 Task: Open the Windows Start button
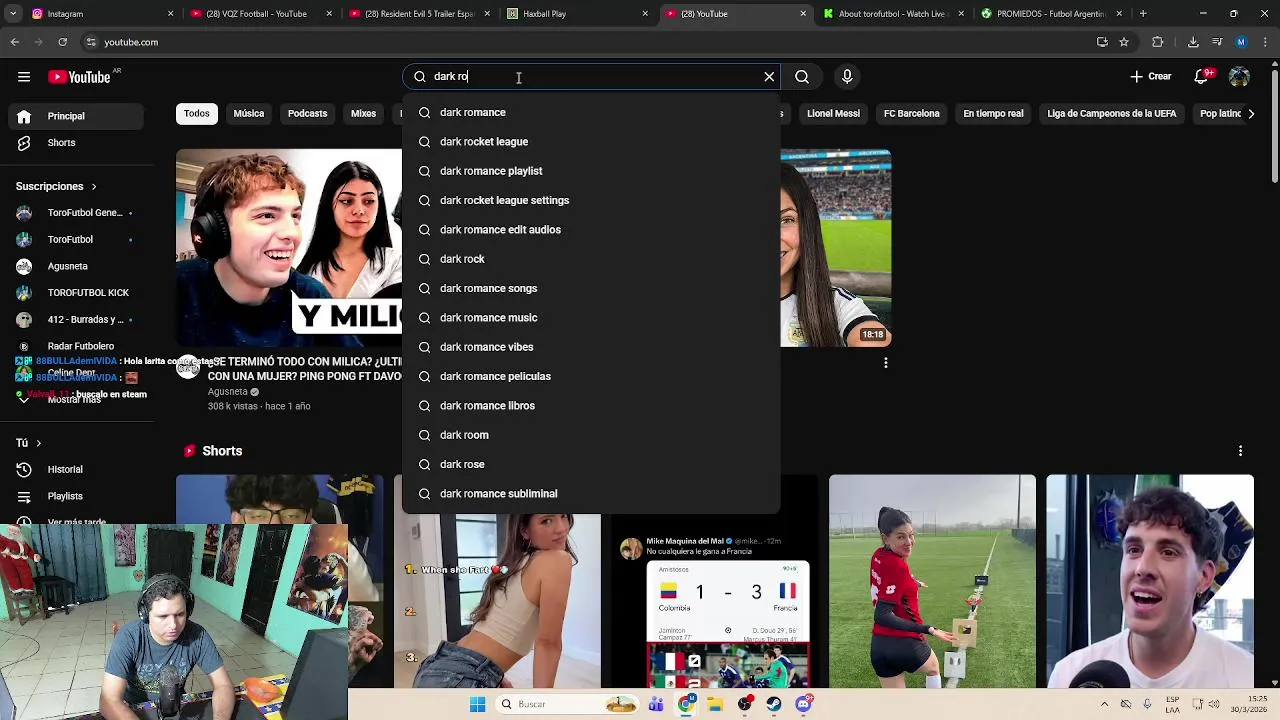pos(477,704)
